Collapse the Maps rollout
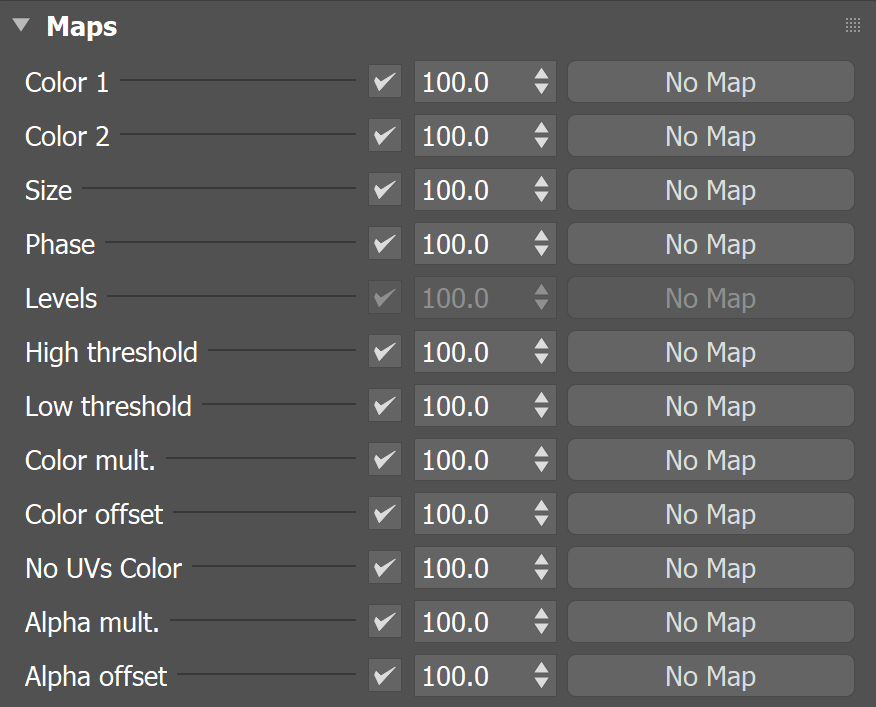The width and height of the screenshot is (876, 707). click(20, 25)
